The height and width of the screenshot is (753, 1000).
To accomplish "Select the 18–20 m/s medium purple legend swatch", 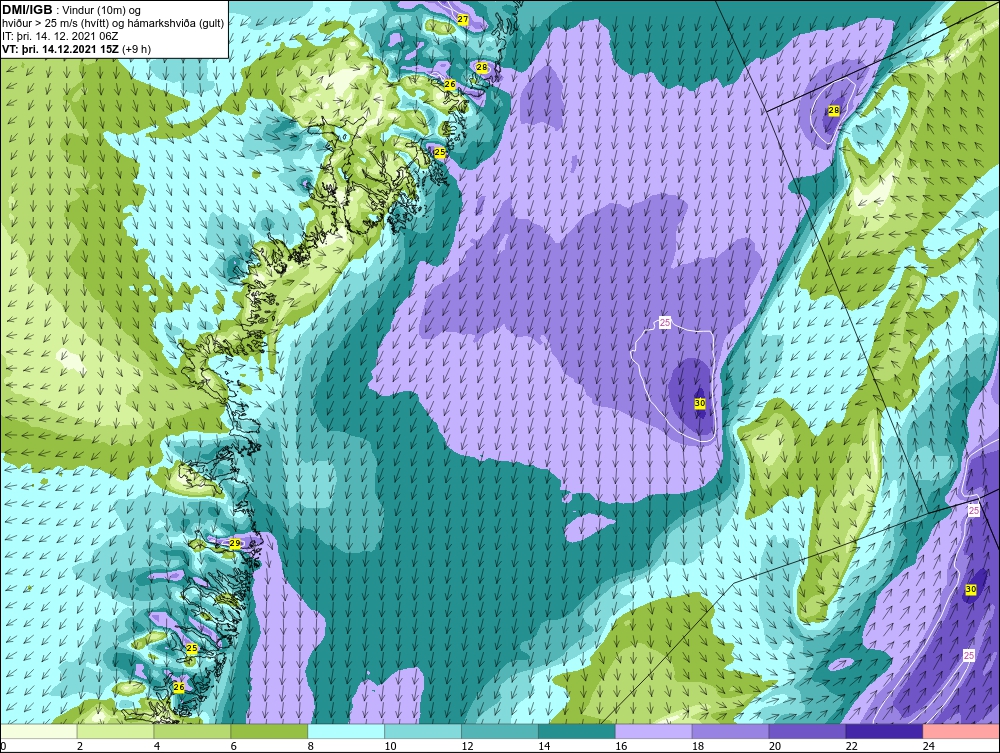I will [x=730, y=731].
